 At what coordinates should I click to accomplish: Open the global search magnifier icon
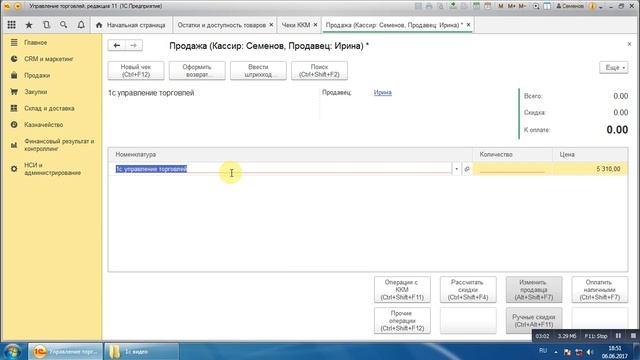pos(64,25)
